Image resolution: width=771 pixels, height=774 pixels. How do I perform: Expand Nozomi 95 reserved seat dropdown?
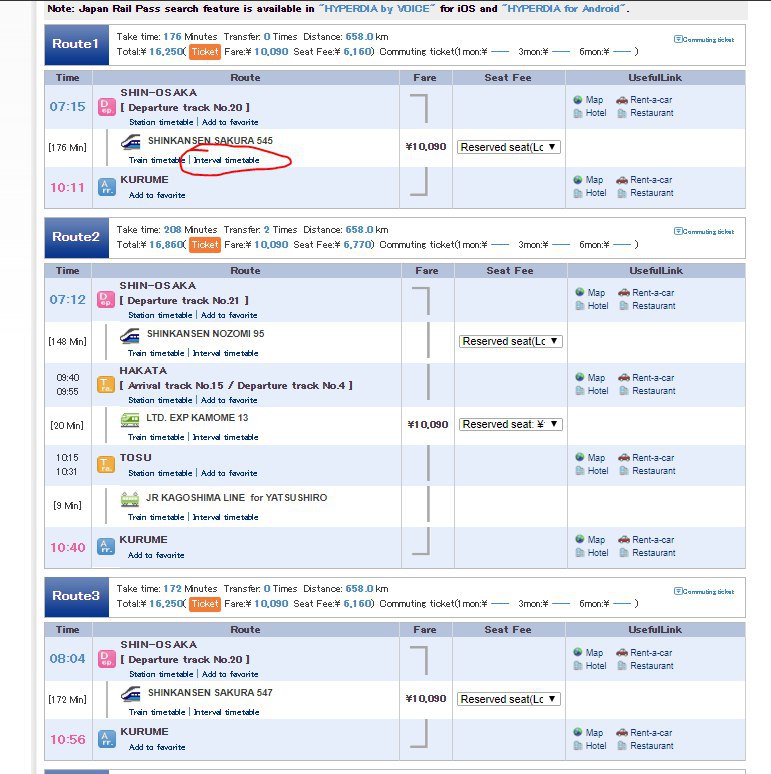click(x=510, y=341)
